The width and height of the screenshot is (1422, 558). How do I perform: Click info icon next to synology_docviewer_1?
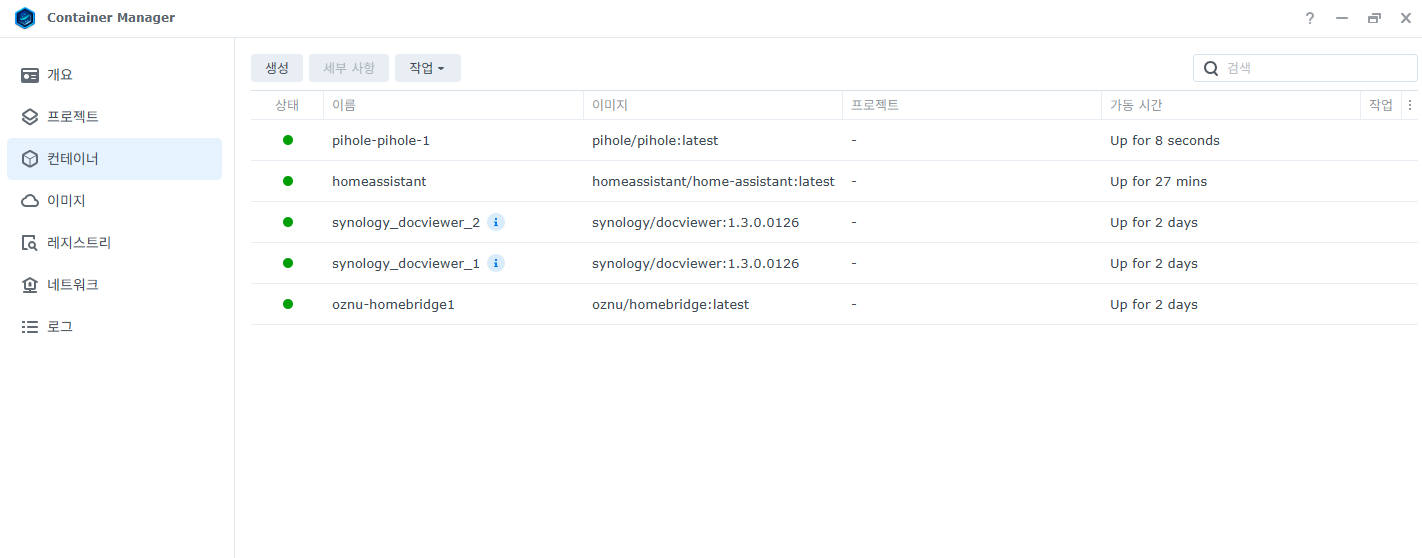496,263
